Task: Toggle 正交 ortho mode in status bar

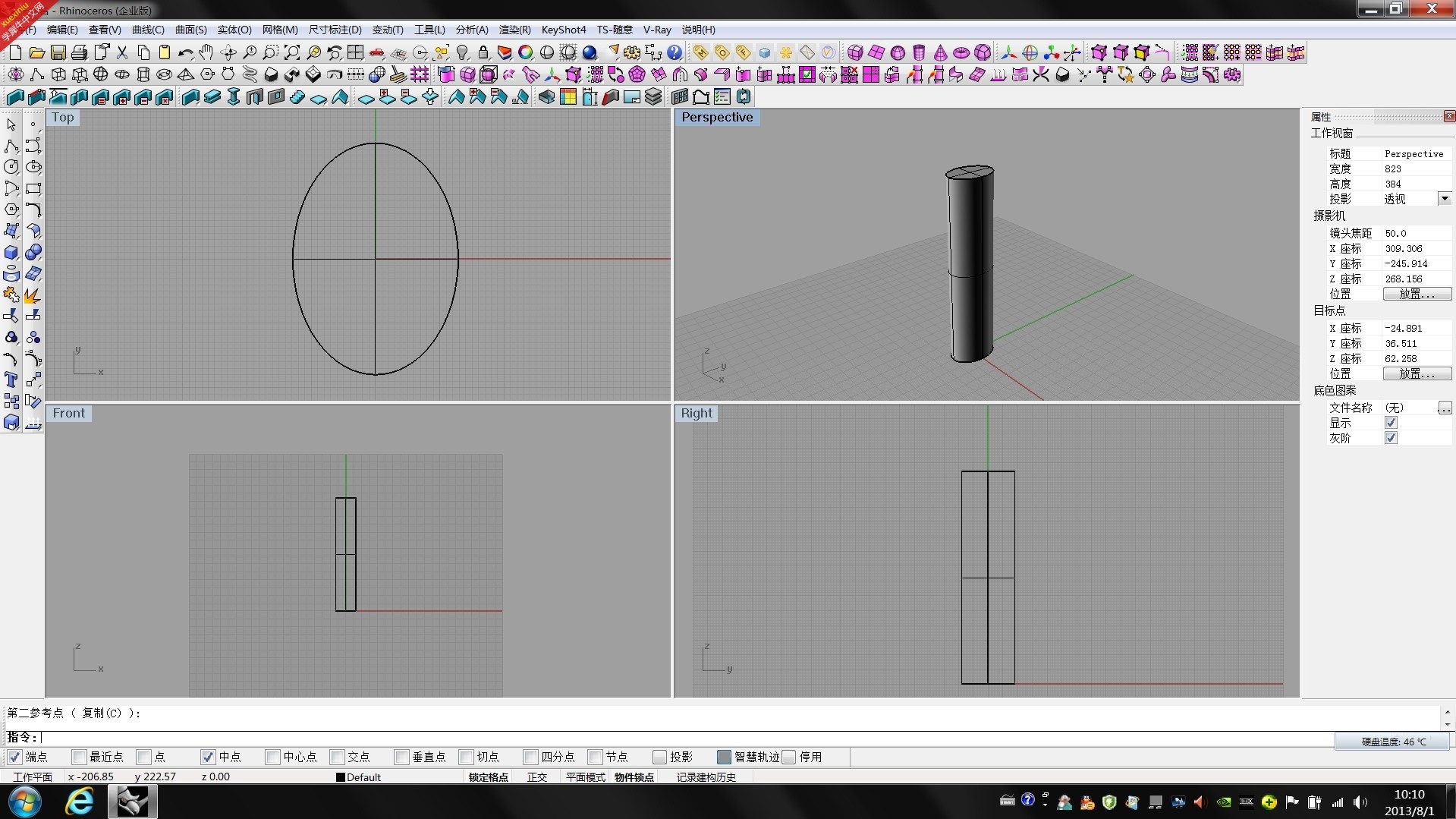Action: coord(537,777)
